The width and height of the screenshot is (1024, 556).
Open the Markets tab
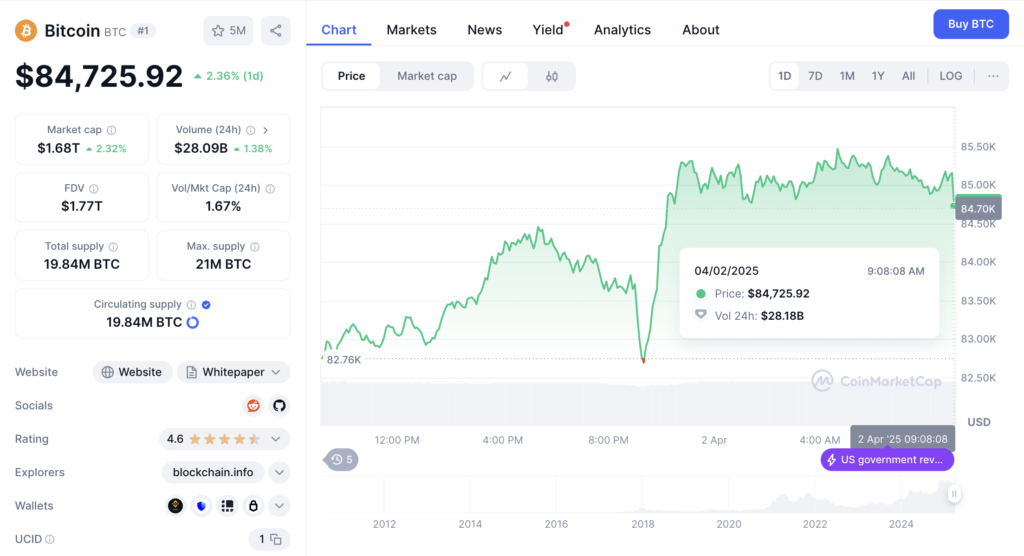tap(411, 30)
